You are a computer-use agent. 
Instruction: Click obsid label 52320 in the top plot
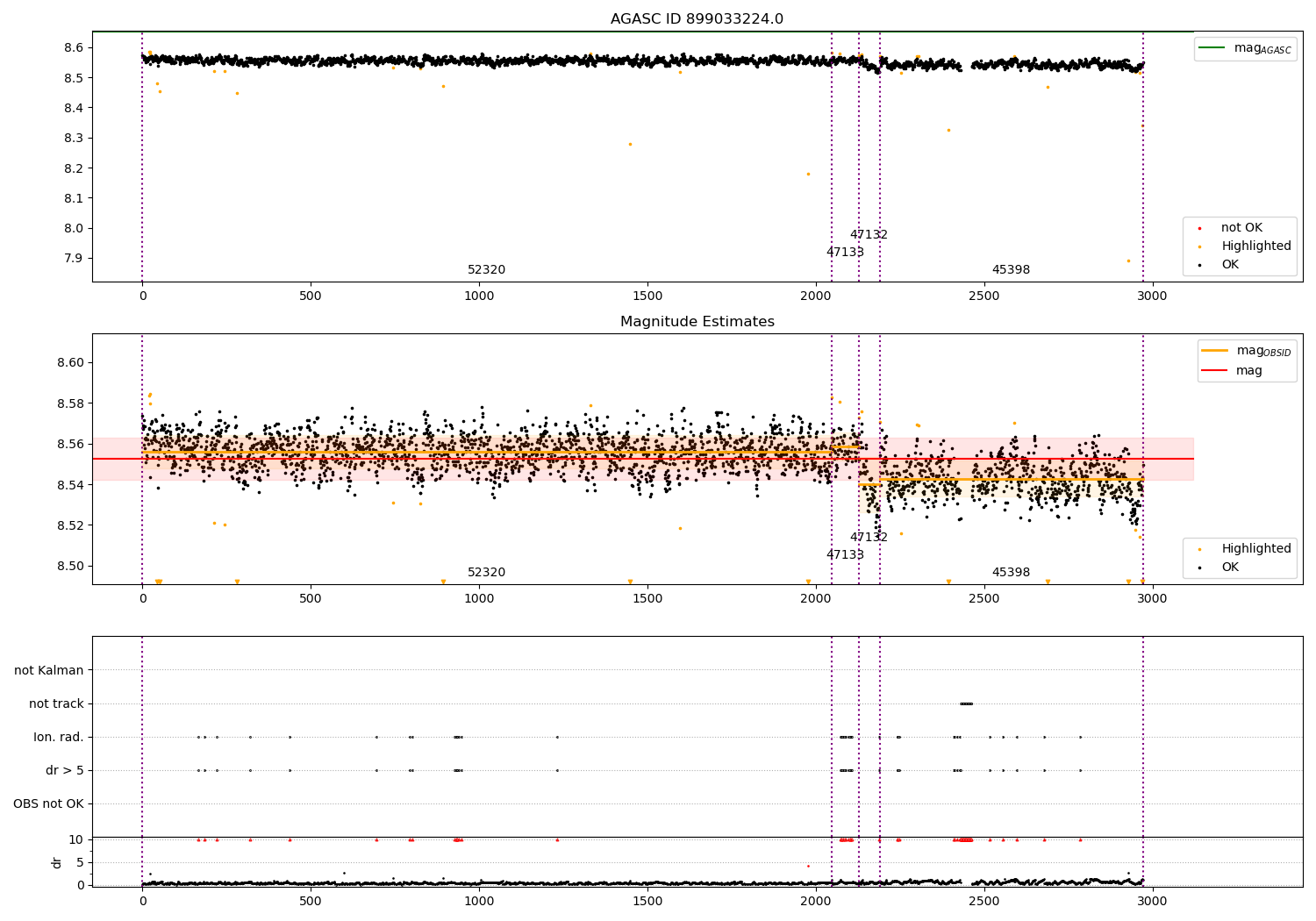click(486, 270)
